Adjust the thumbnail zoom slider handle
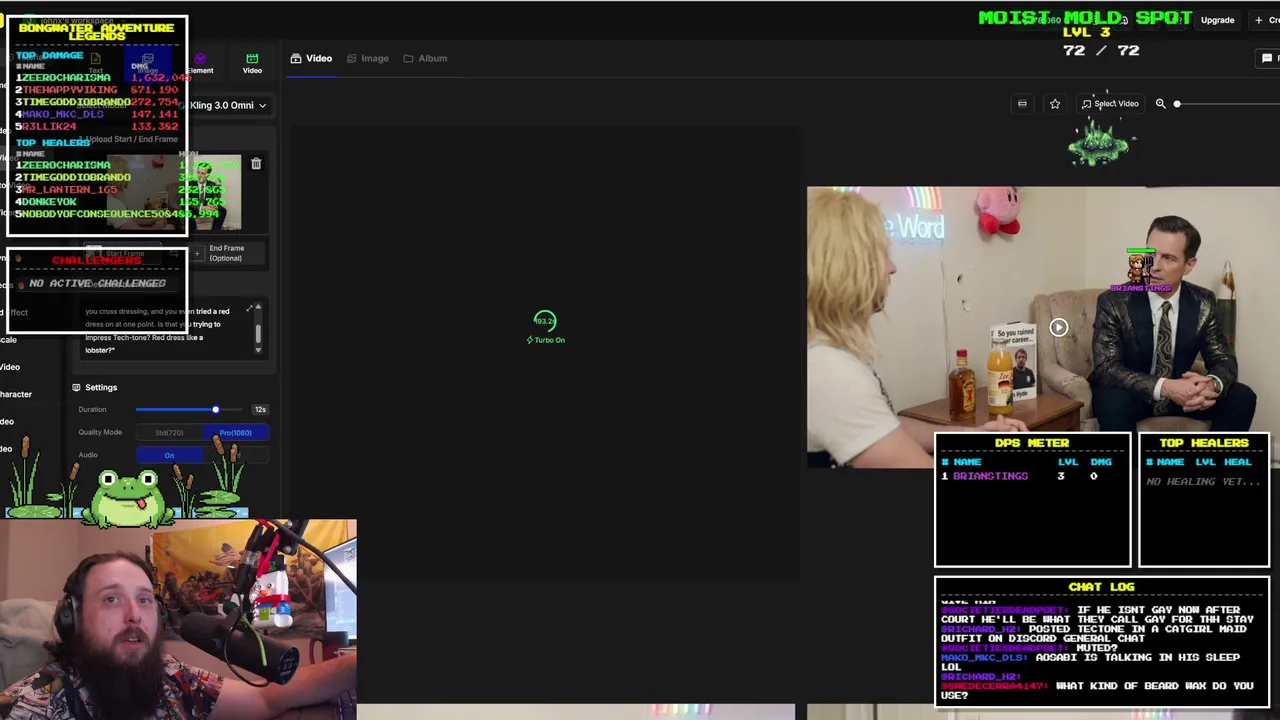 (x=1177, y=104)
